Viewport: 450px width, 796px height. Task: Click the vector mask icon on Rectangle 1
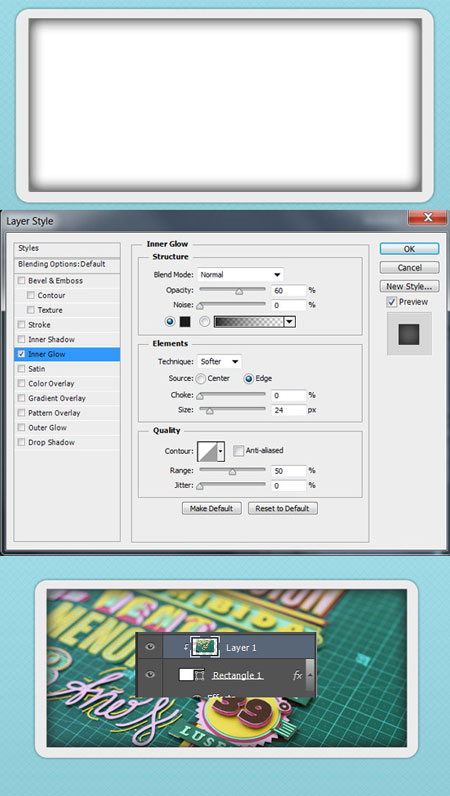tap(200, 675)
